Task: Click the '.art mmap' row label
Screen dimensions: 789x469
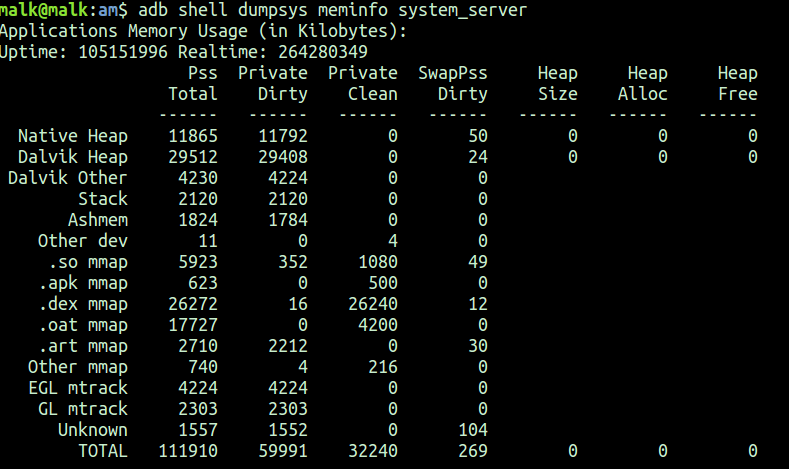Action: (x=83, y=346)
